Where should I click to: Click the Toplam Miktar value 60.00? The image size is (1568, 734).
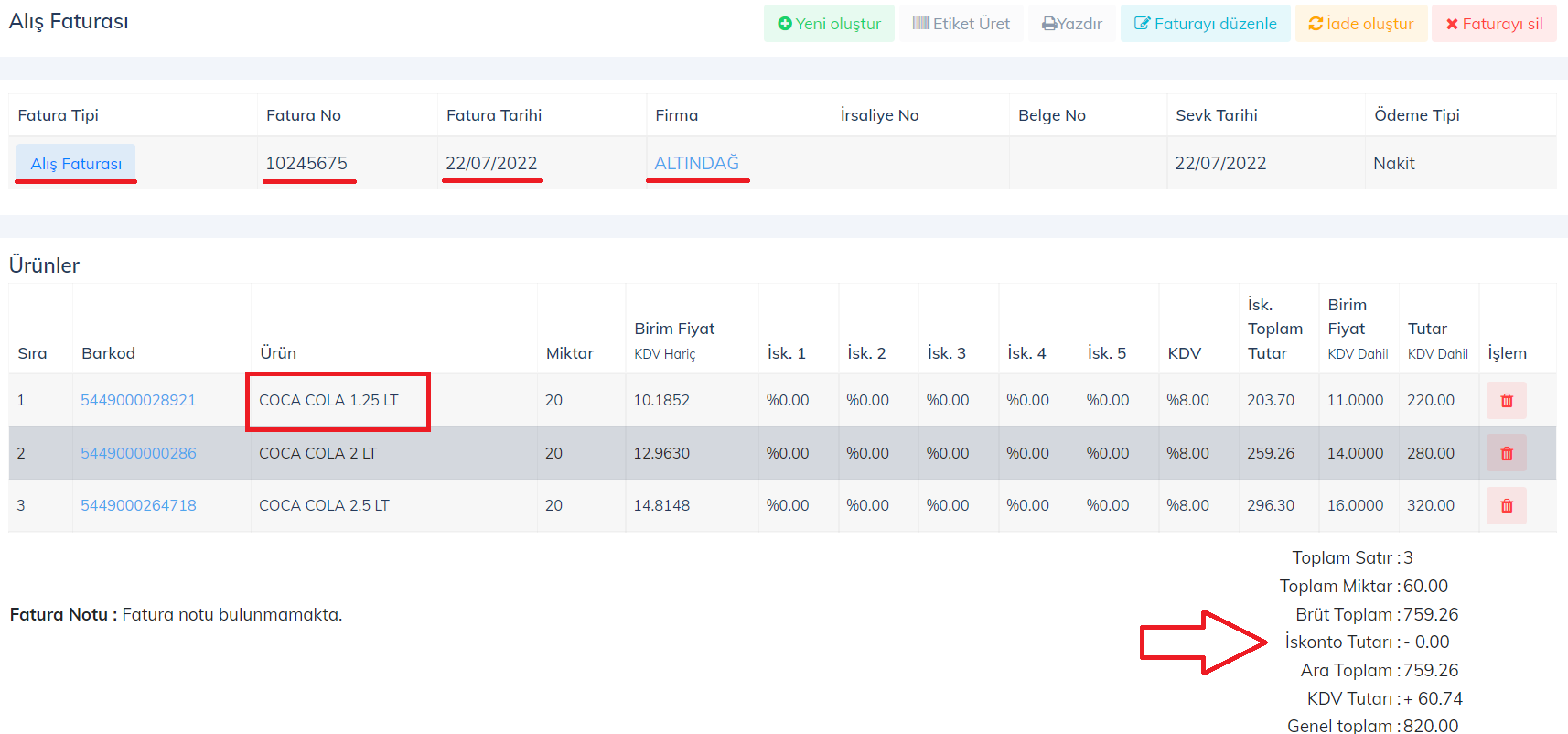[x=1425, y=586]
